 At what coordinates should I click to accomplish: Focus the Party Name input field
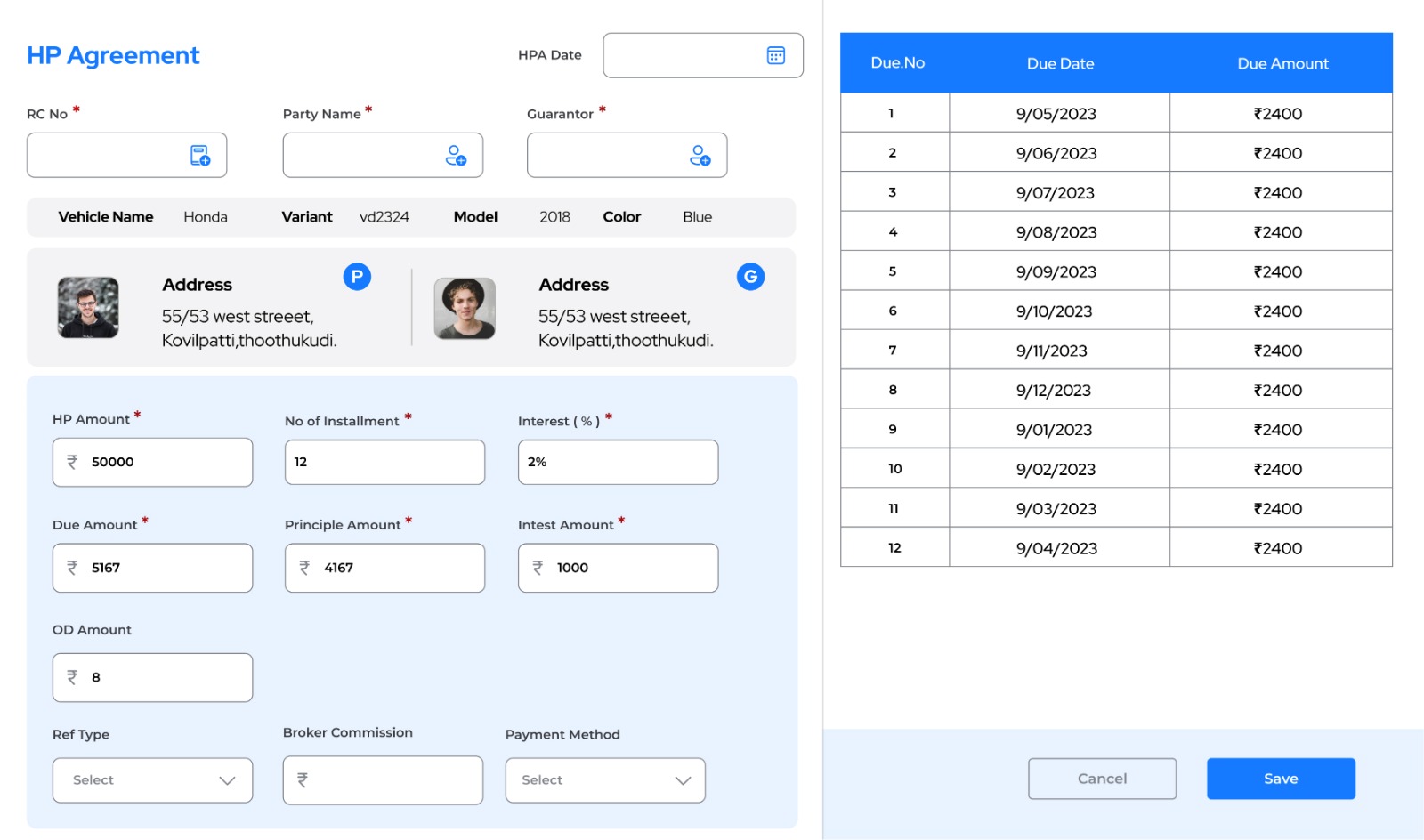click(383, 156)
